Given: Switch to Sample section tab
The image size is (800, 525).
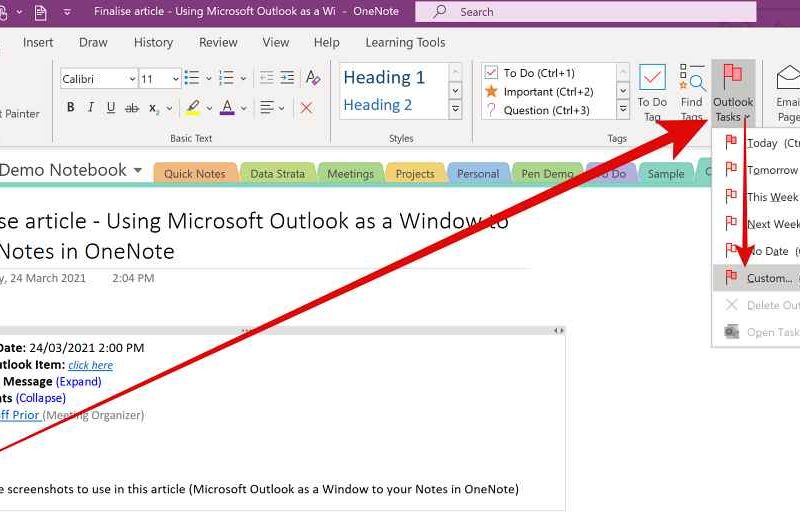Looking at the screenshot, I should tap(666, 173).
